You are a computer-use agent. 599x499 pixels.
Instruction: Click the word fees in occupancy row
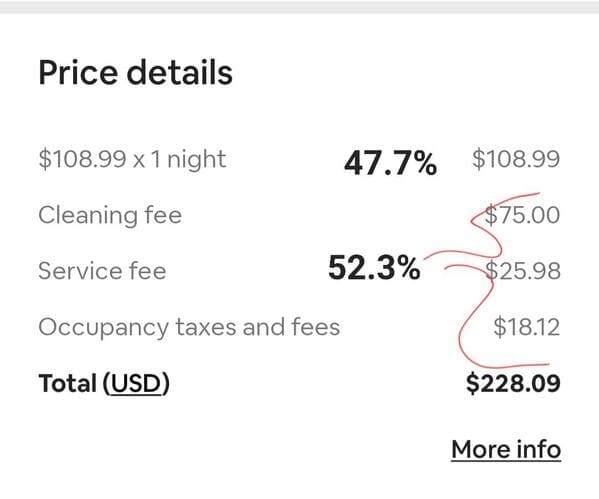316,327
